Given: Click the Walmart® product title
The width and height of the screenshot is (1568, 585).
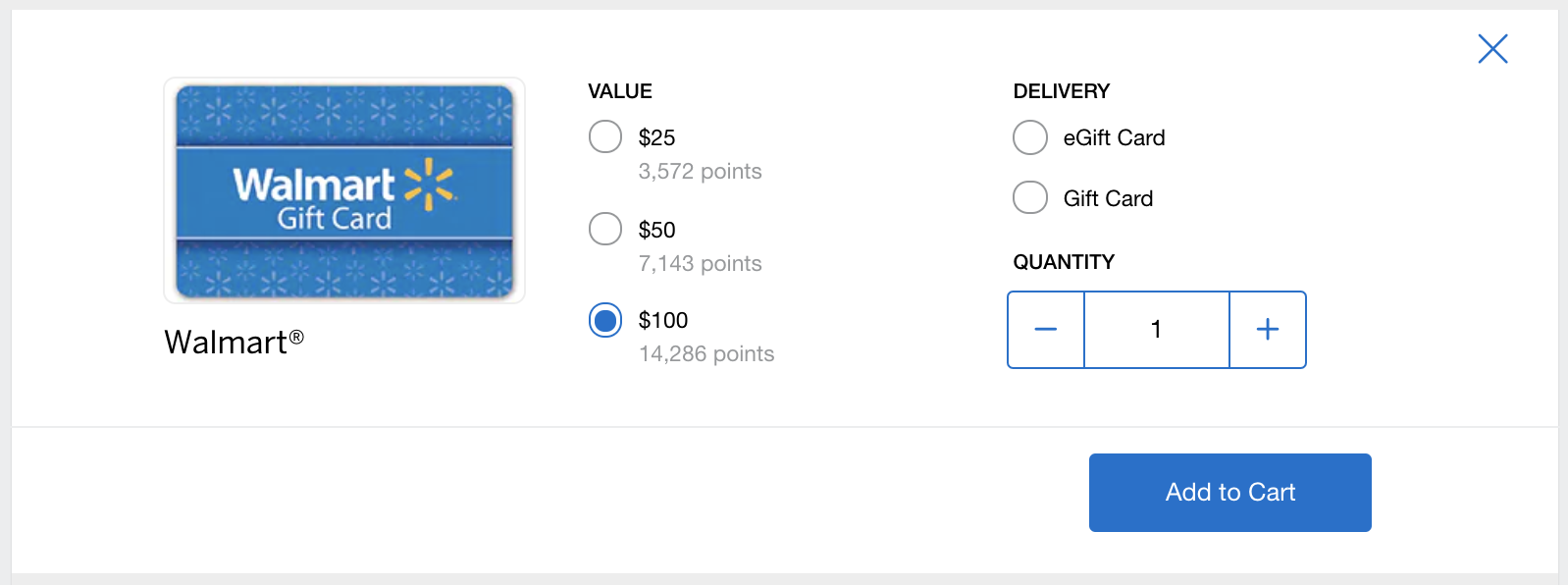Looking at the screenshot, I should (233, 342).
